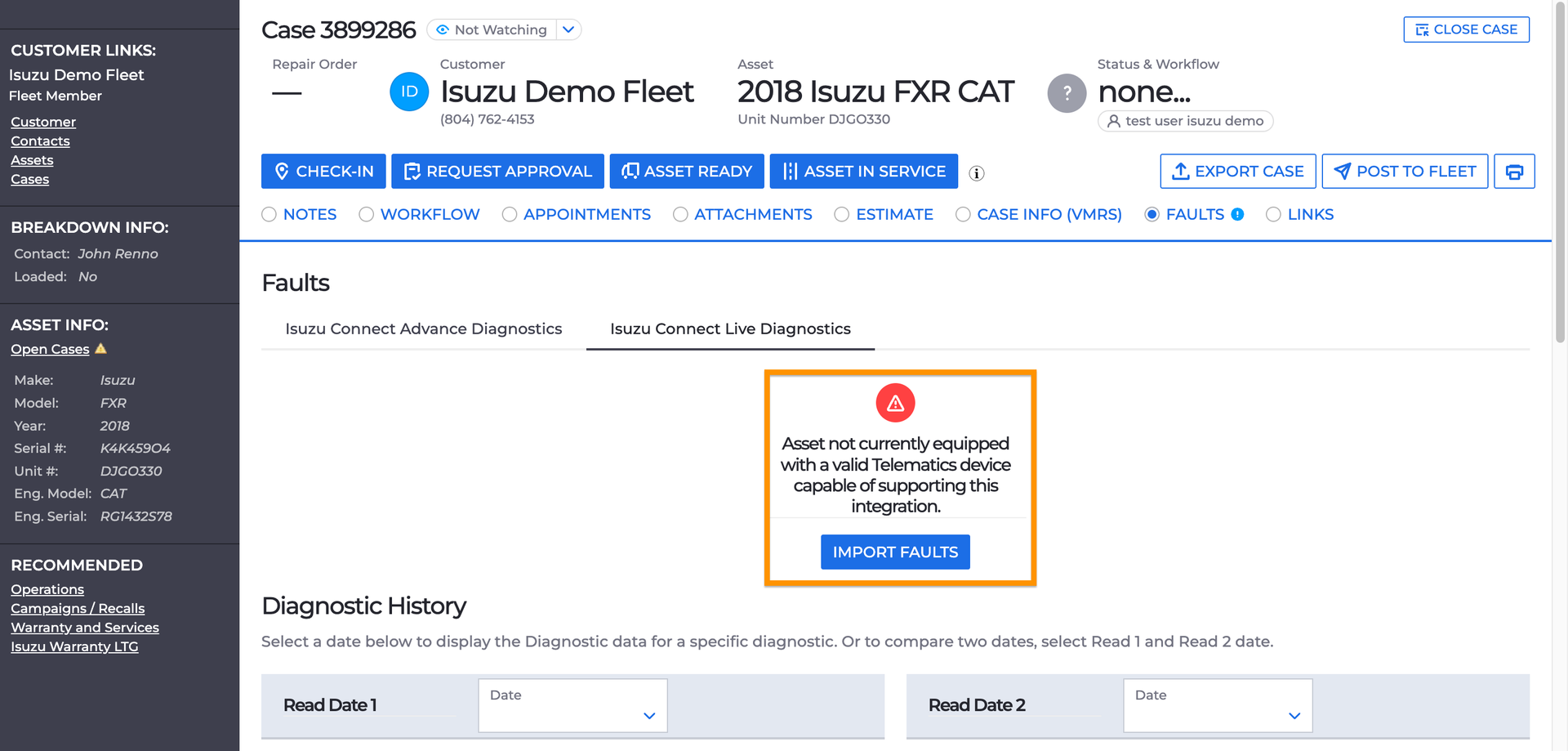Click the gray question mark status icon
1568x751 pixels.
[1067, 93]
